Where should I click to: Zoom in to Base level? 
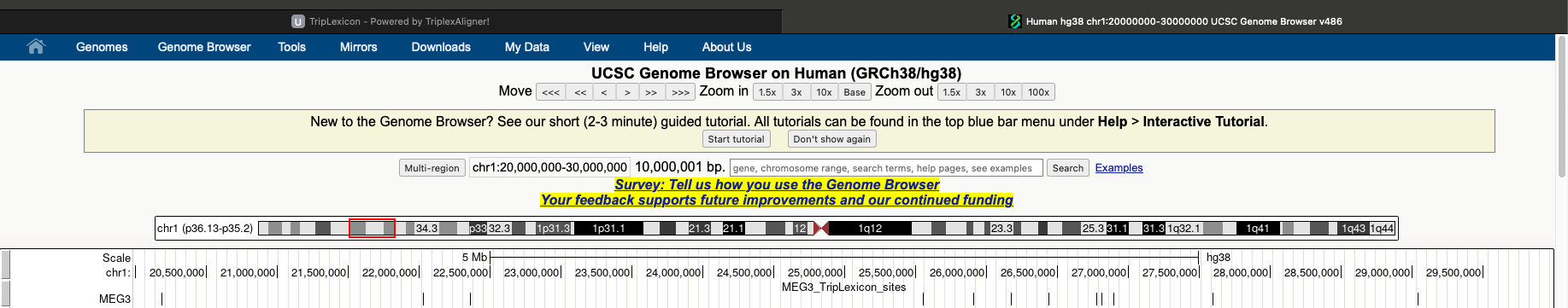(854, 92)
